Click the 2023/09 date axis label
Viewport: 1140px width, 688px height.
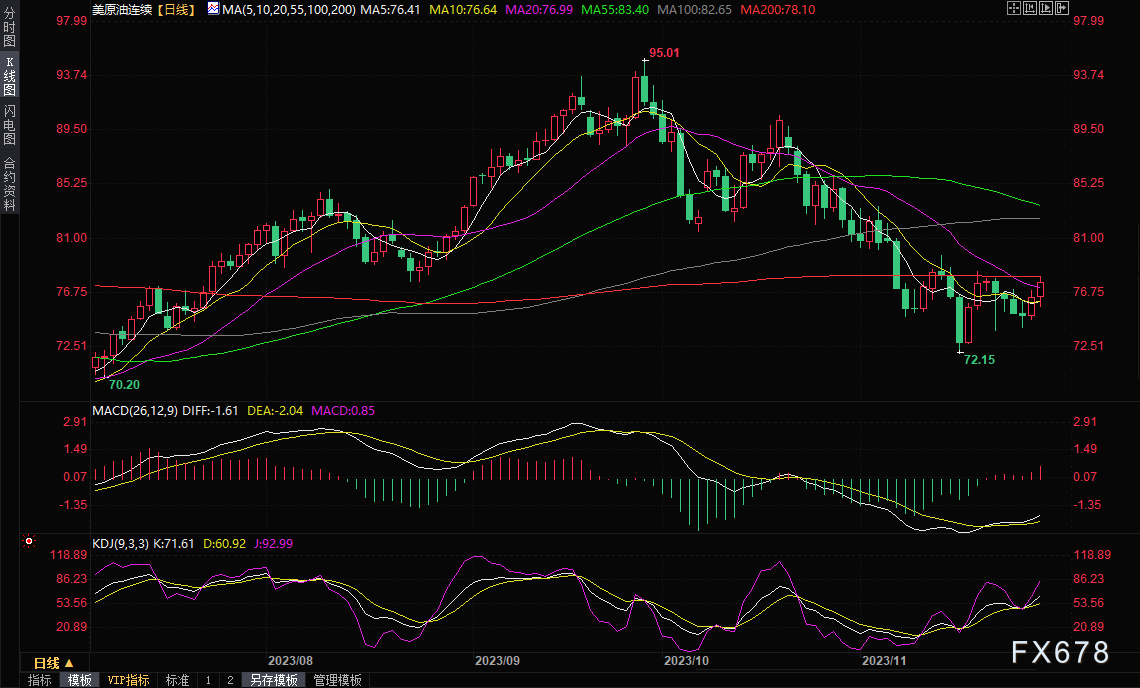pyautogui.click(x=497, y=660)
